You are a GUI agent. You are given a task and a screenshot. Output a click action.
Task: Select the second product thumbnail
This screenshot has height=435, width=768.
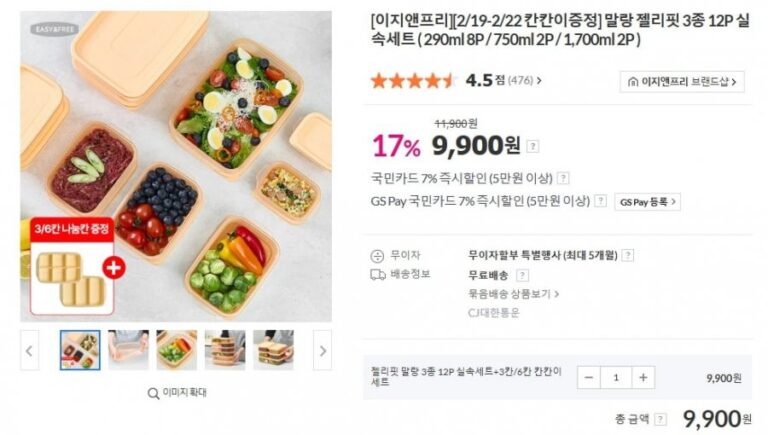(x=128, y=350)
